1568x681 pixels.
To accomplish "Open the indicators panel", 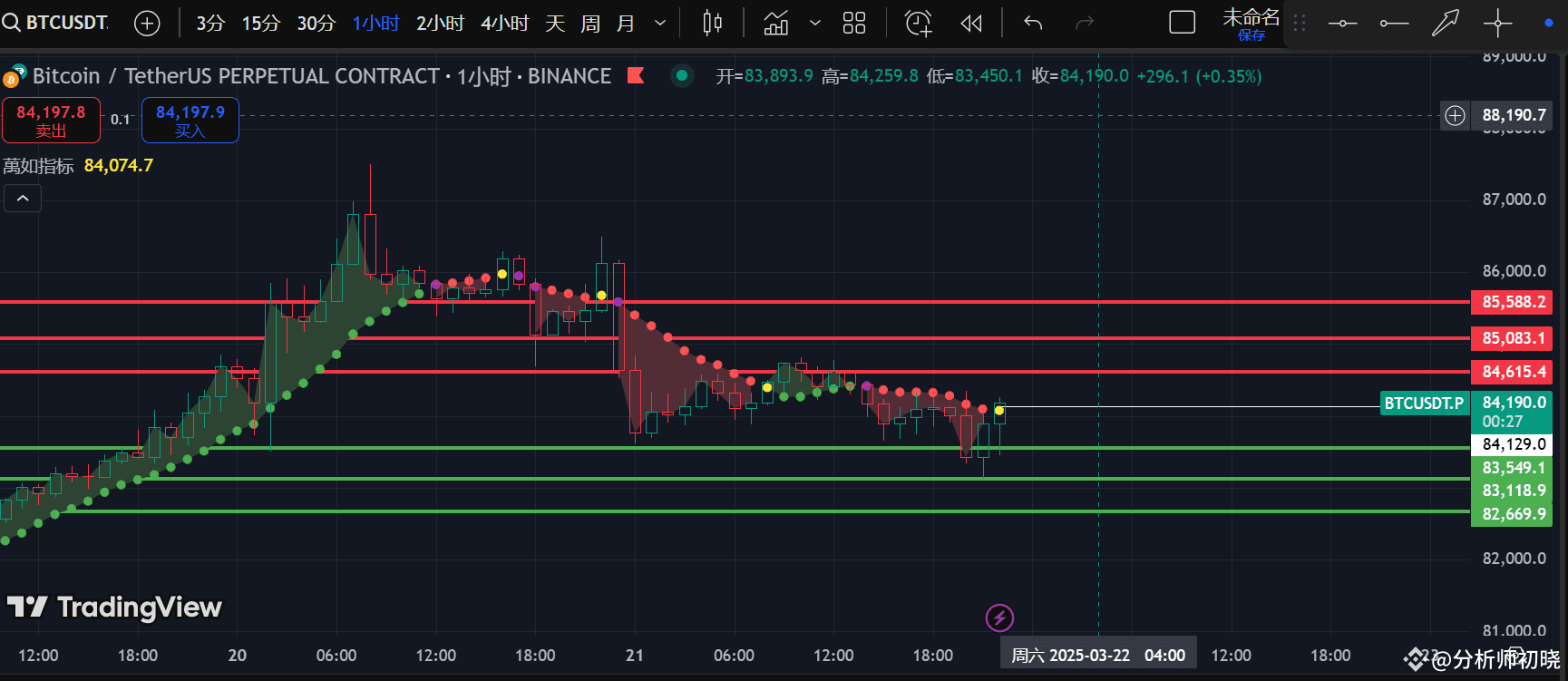I will click(776, 23).
